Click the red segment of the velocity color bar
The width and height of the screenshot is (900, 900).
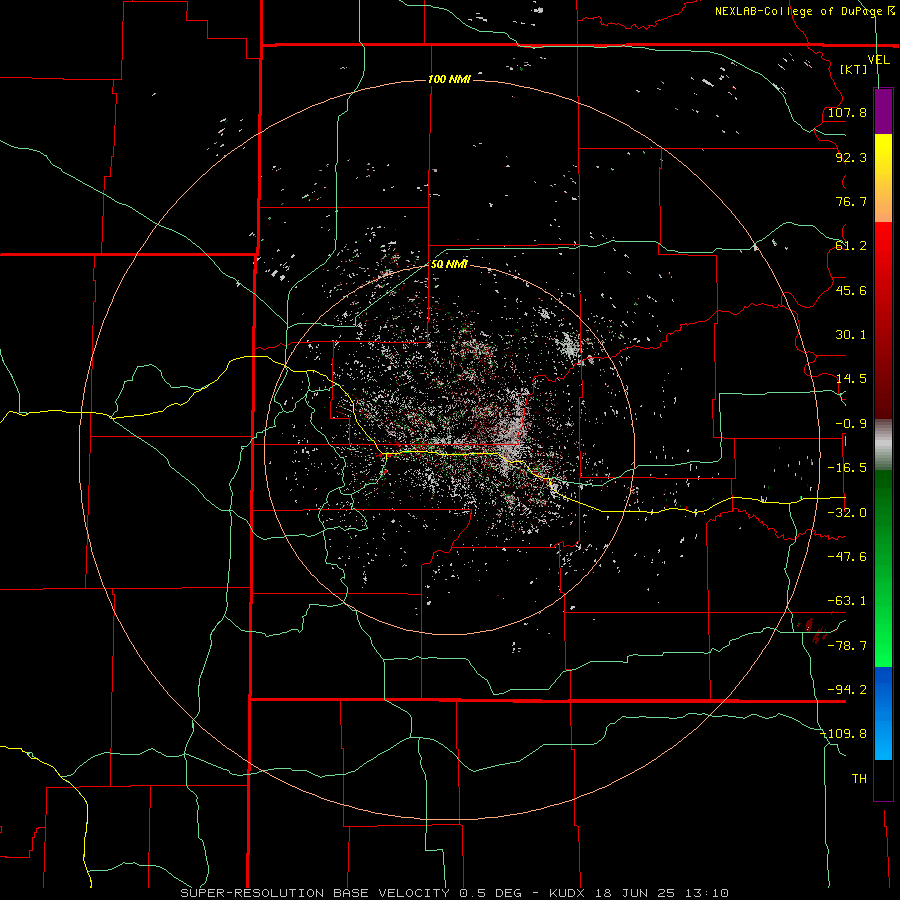click(x=883, y=320)
